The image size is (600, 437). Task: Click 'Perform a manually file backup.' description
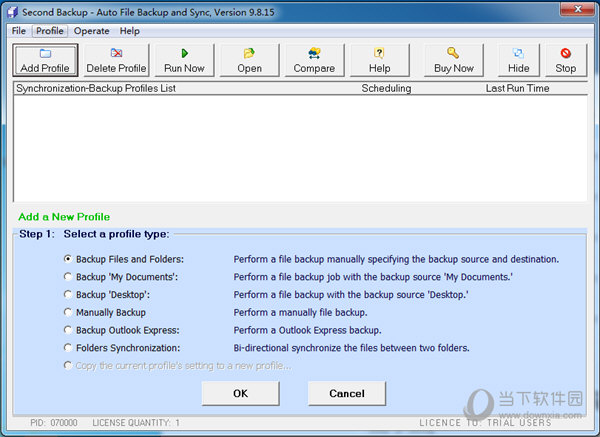300,313
